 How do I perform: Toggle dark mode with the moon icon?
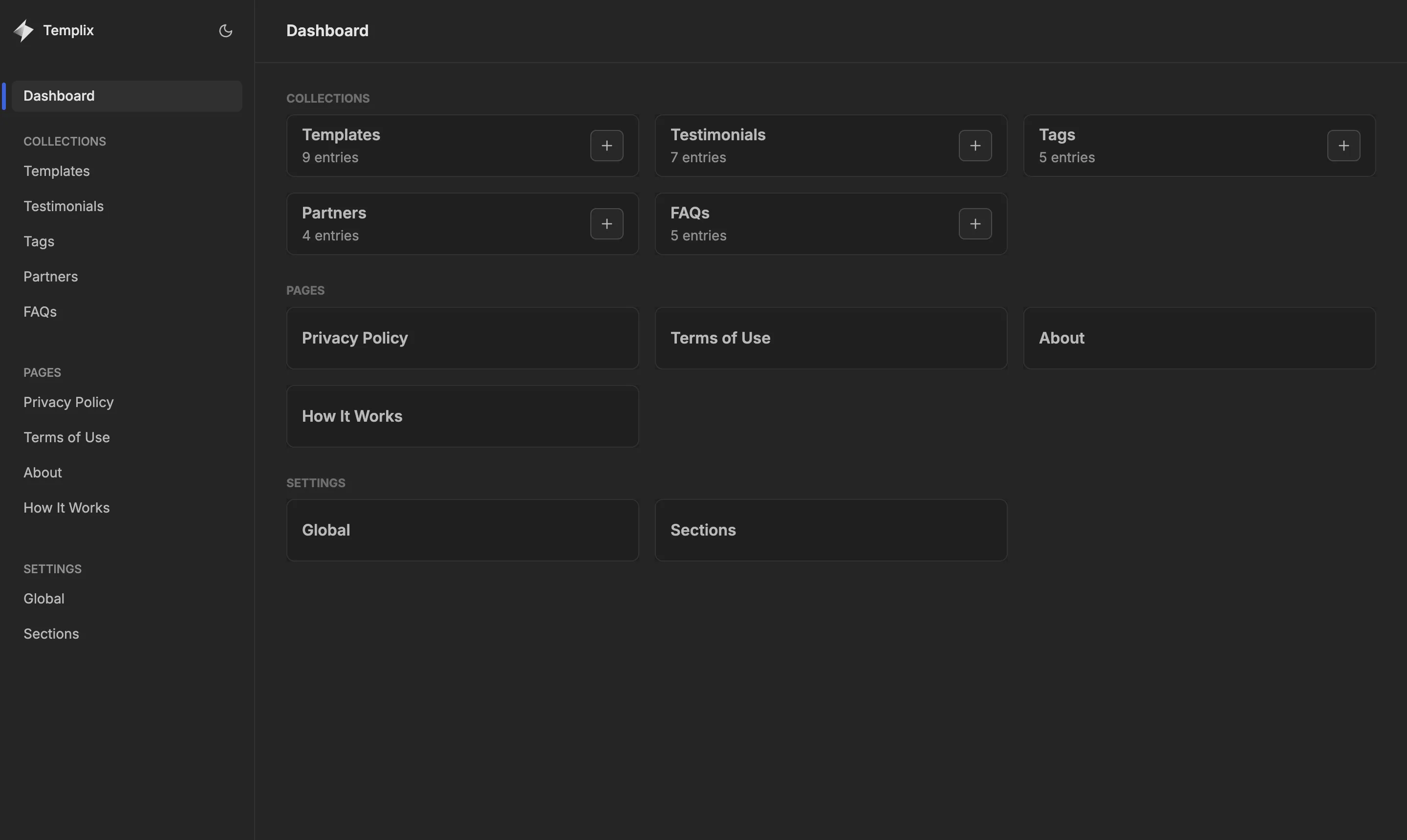(x=225, y=31)
